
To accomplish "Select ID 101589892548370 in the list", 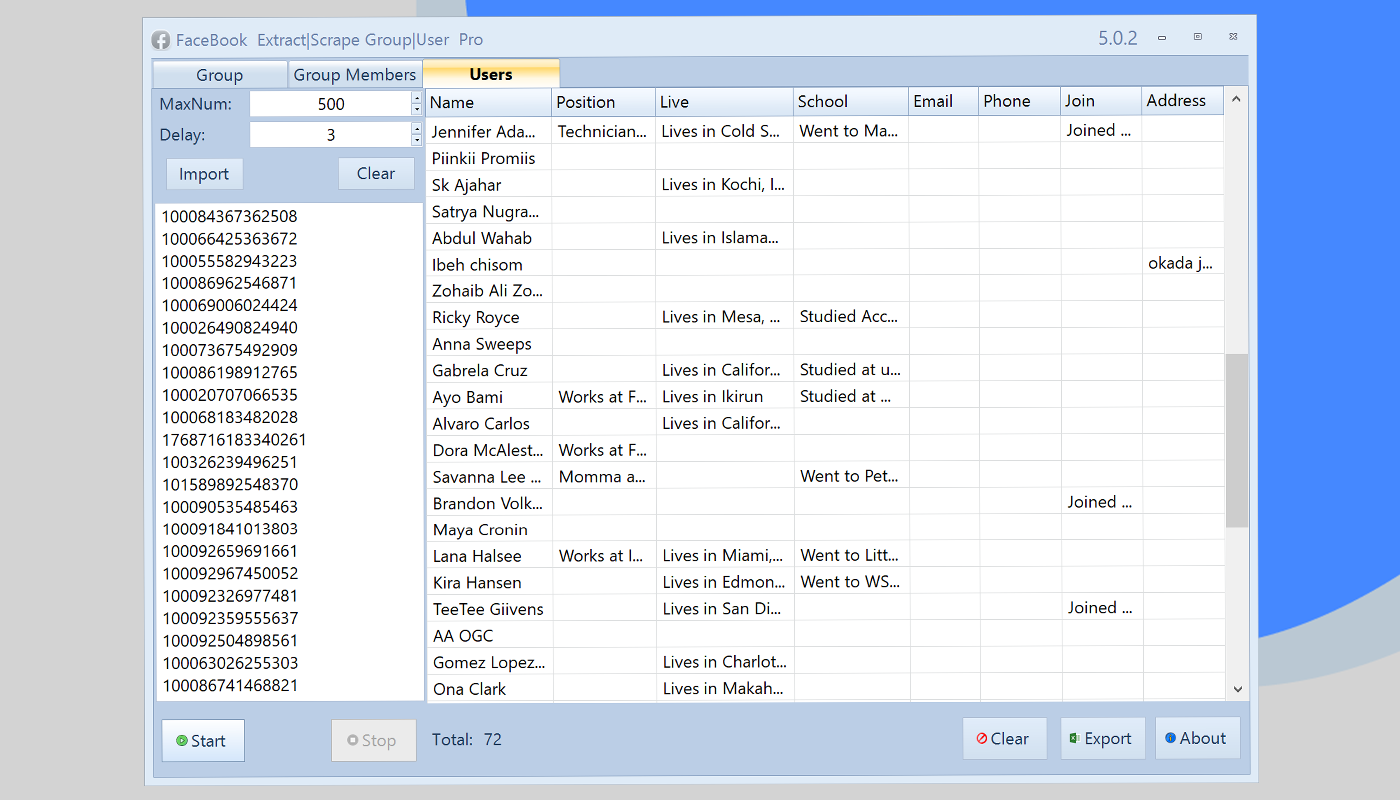I will pyautogui.click(x=230, y=484).
